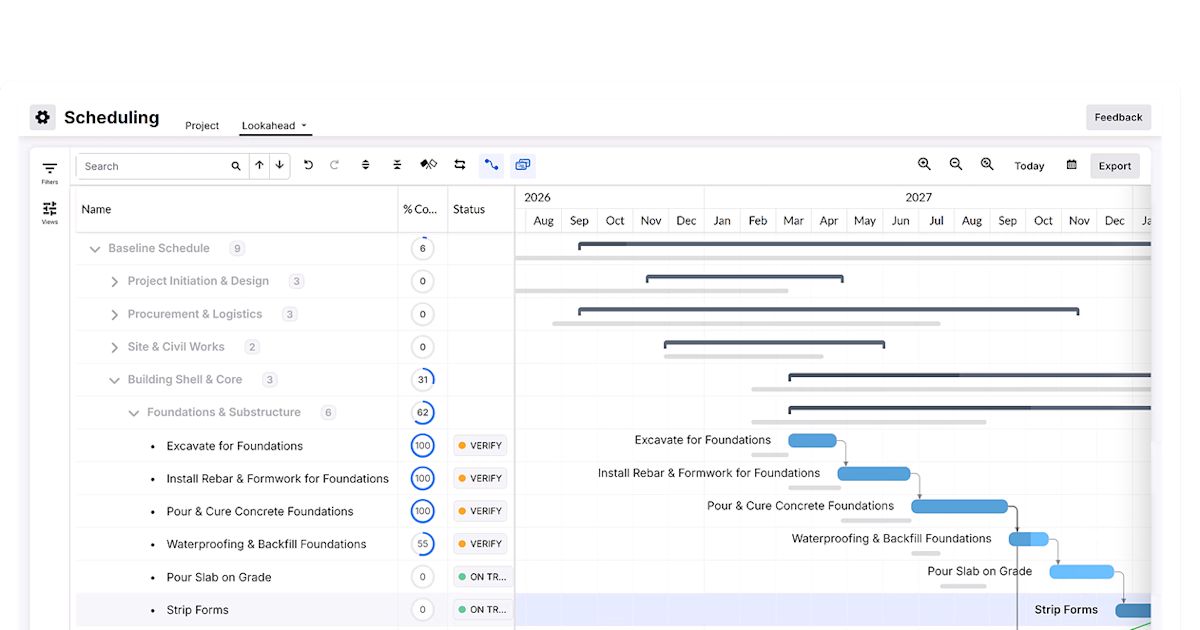The height and width of the screenshot is (630, 1200).
Task: Click VERIFY status for Pour & Cure Concrete
Action: point(480,511)
